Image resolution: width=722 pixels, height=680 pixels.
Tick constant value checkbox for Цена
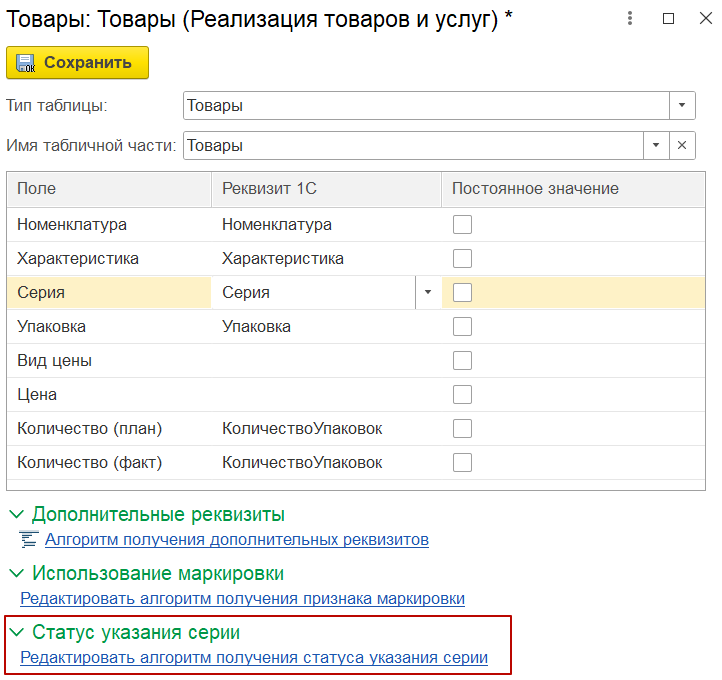(x=462, y=395)
